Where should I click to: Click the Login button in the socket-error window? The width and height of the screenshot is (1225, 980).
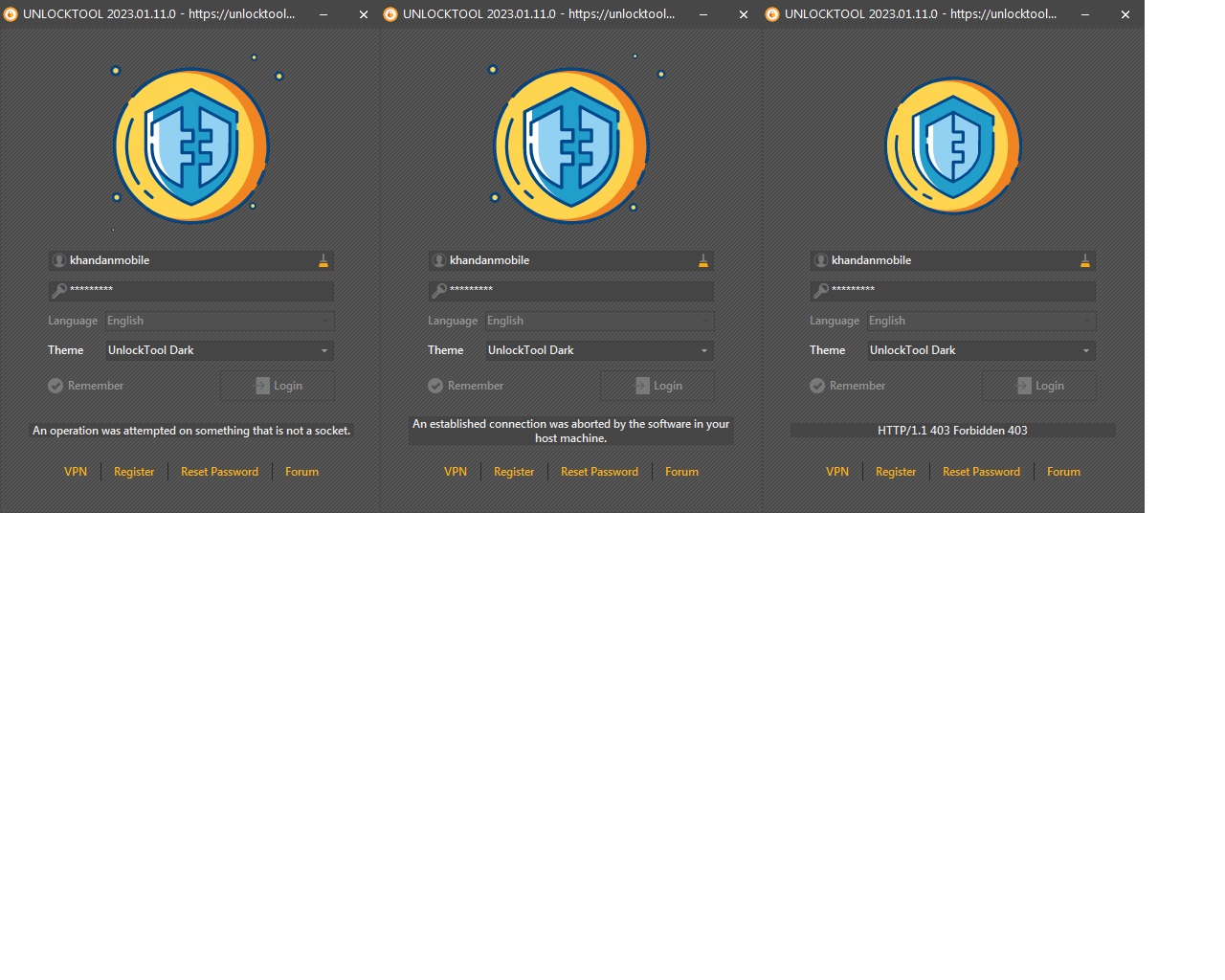point(278,386)
